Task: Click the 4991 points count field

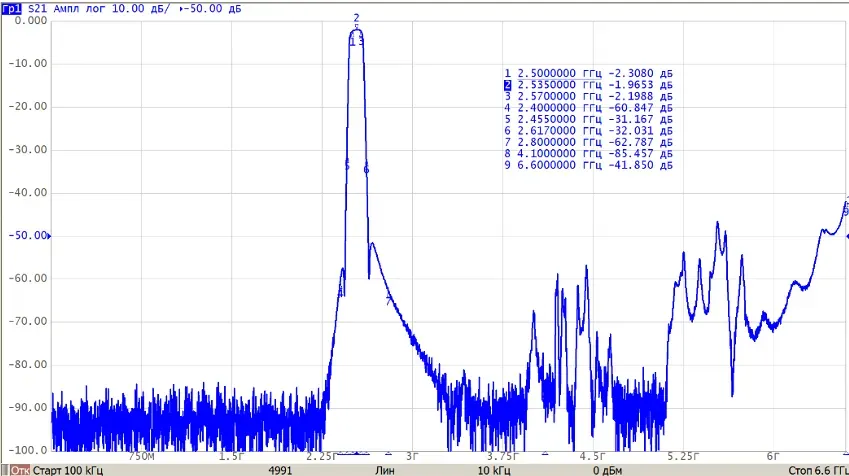Action: [280, 470]
